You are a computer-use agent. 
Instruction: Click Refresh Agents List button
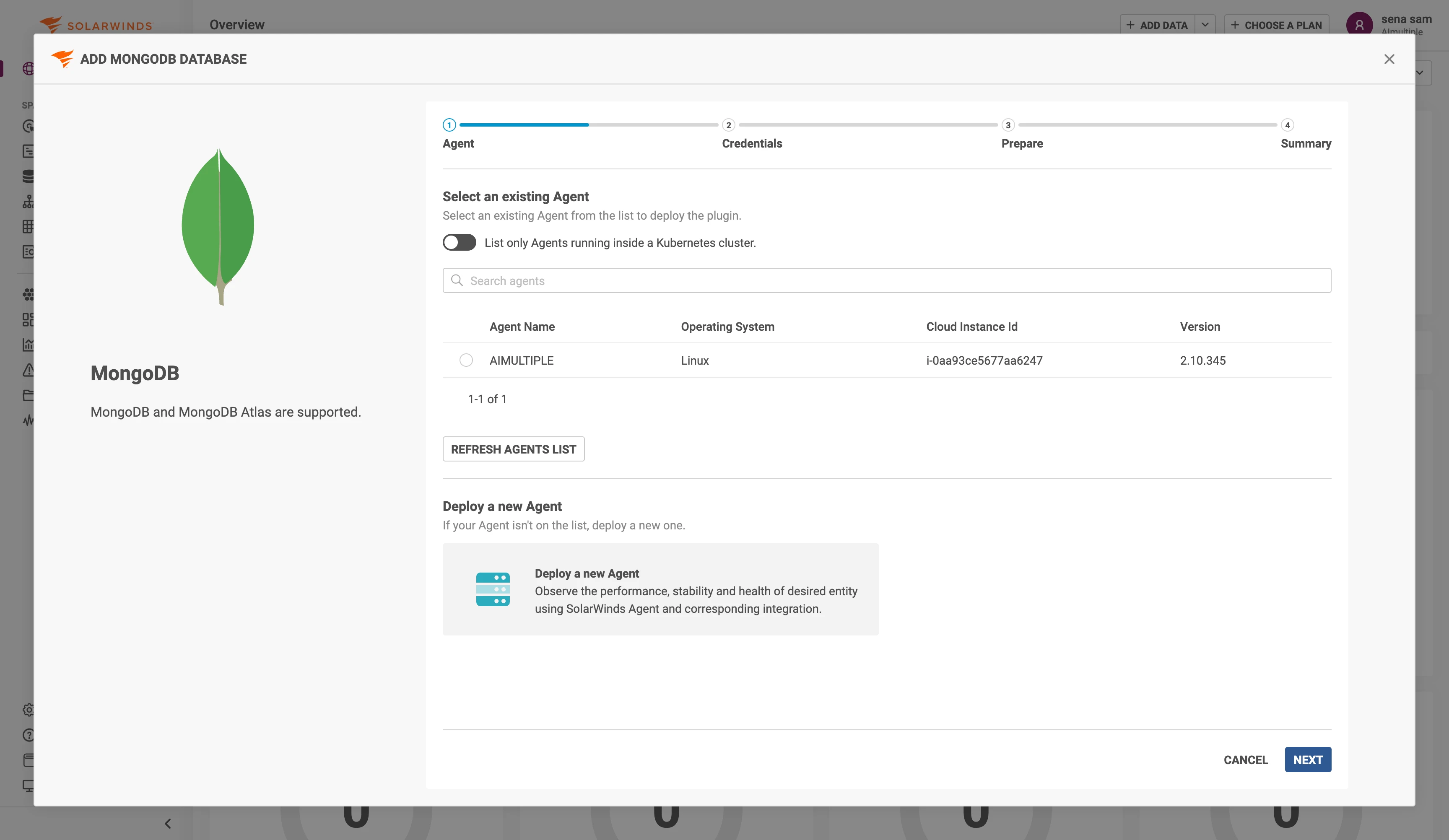pyautogui.click(x=513, y=449)
